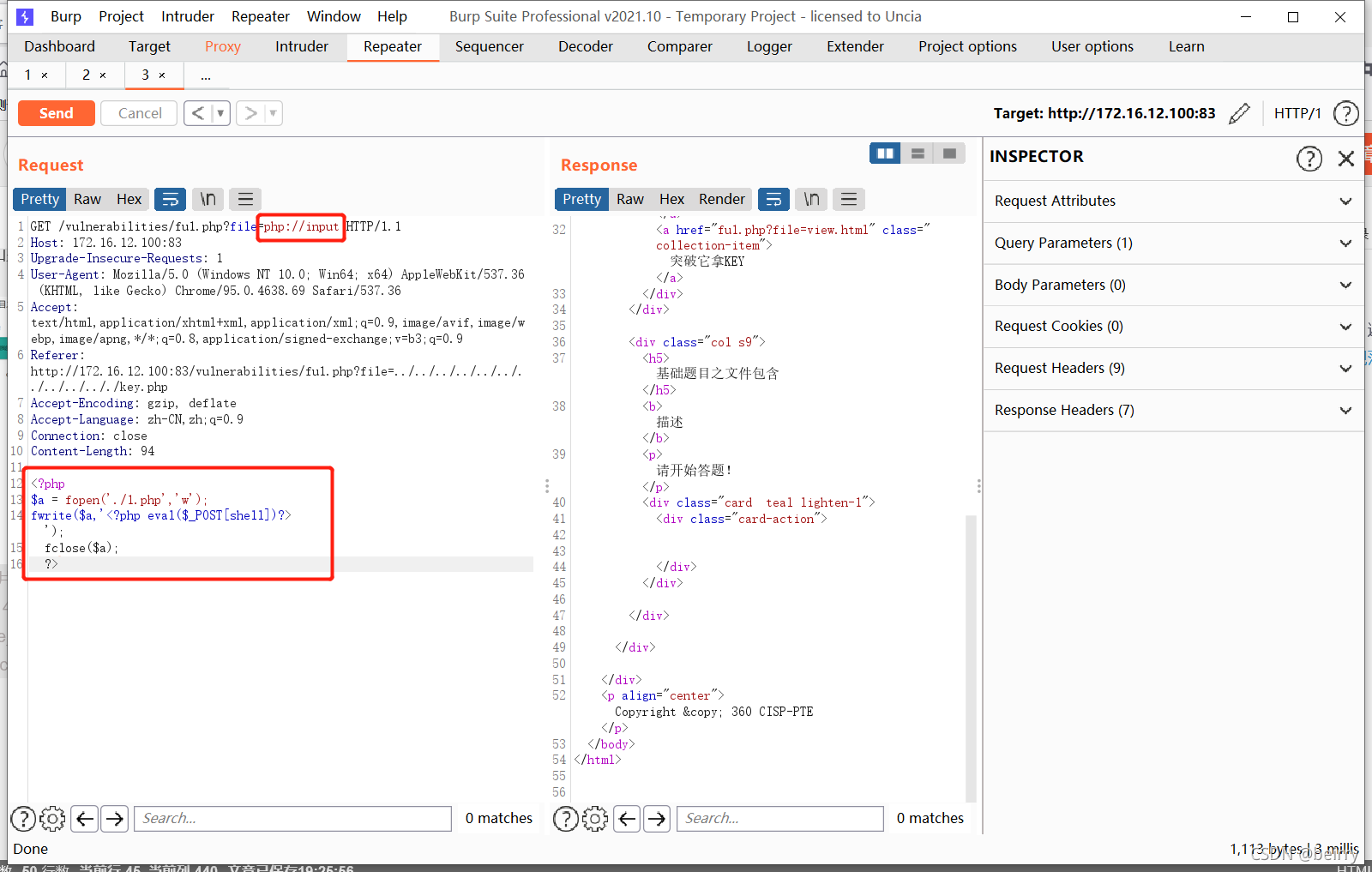This screenshot has width=1372, height=872.
Task: Select Pretty view in Request pane
Action: [x=39, y=199]
